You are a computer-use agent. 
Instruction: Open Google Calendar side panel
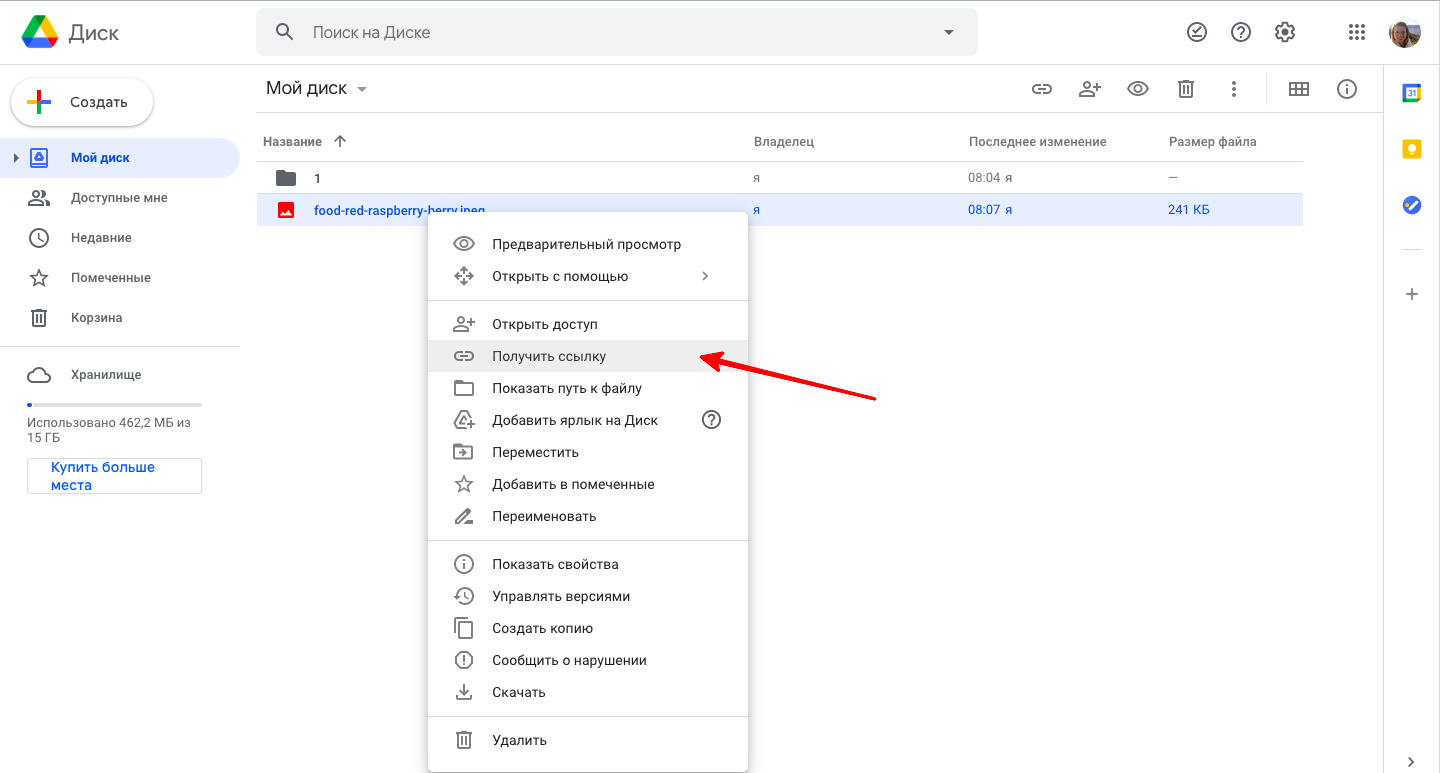tap(1412, 93)
